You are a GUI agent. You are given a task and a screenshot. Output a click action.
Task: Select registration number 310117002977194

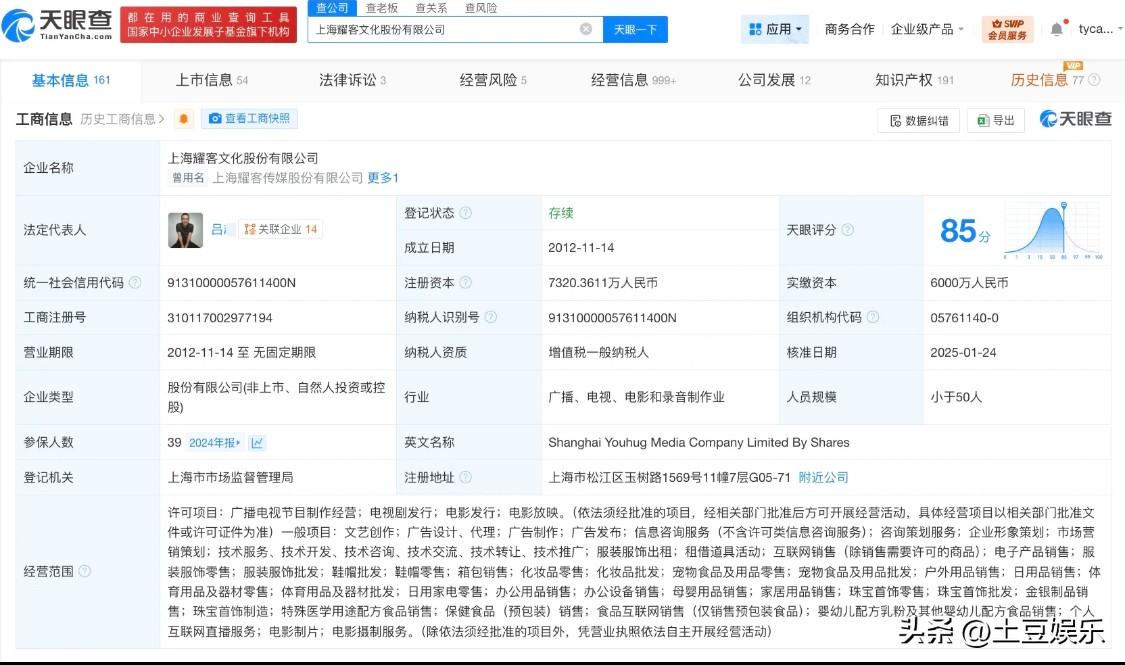[220, 318]
